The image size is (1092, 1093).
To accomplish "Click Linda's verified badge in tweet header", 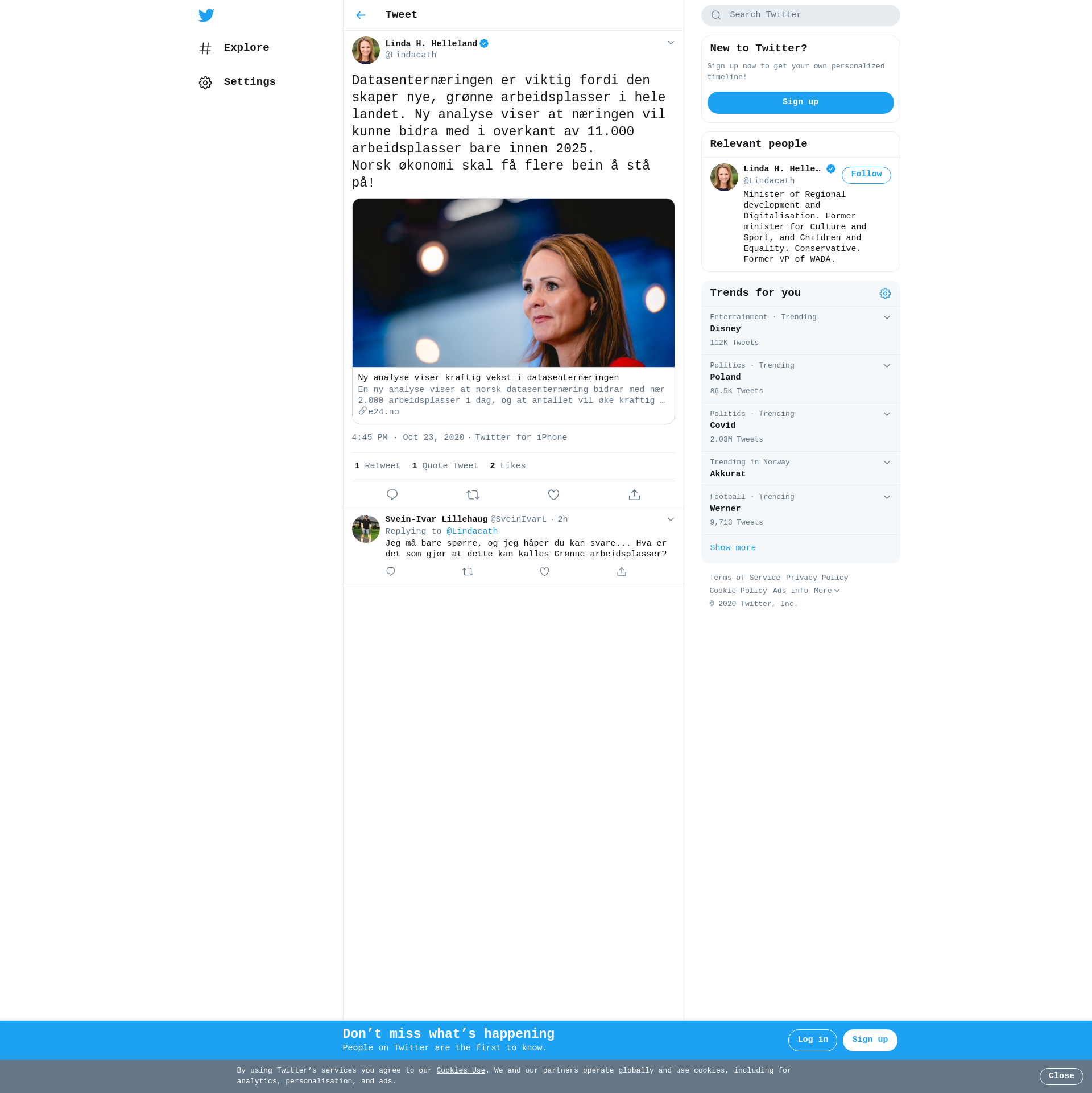I will 484,43.
